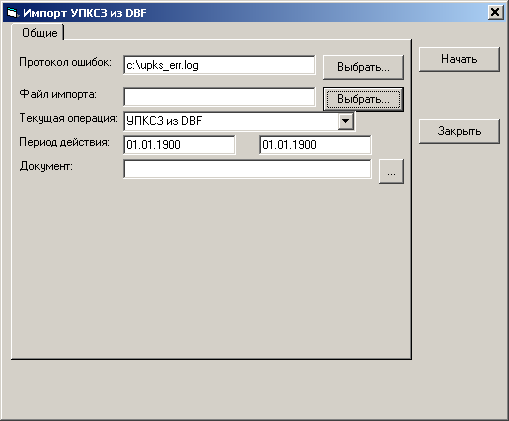Close the Импорт УПКСЗ из DBF window
This screenshot has height=421, width=509.
pyautogui.click(x=495, y=13)
